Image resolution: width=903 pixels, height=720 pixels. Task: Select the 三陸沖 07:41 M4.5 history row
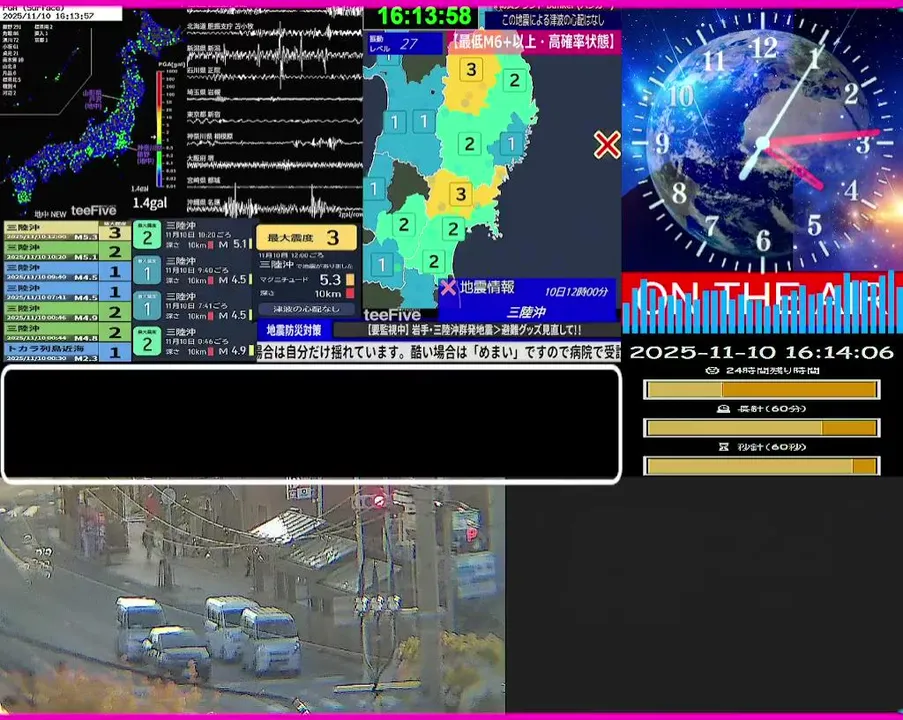tap(67, 291)
